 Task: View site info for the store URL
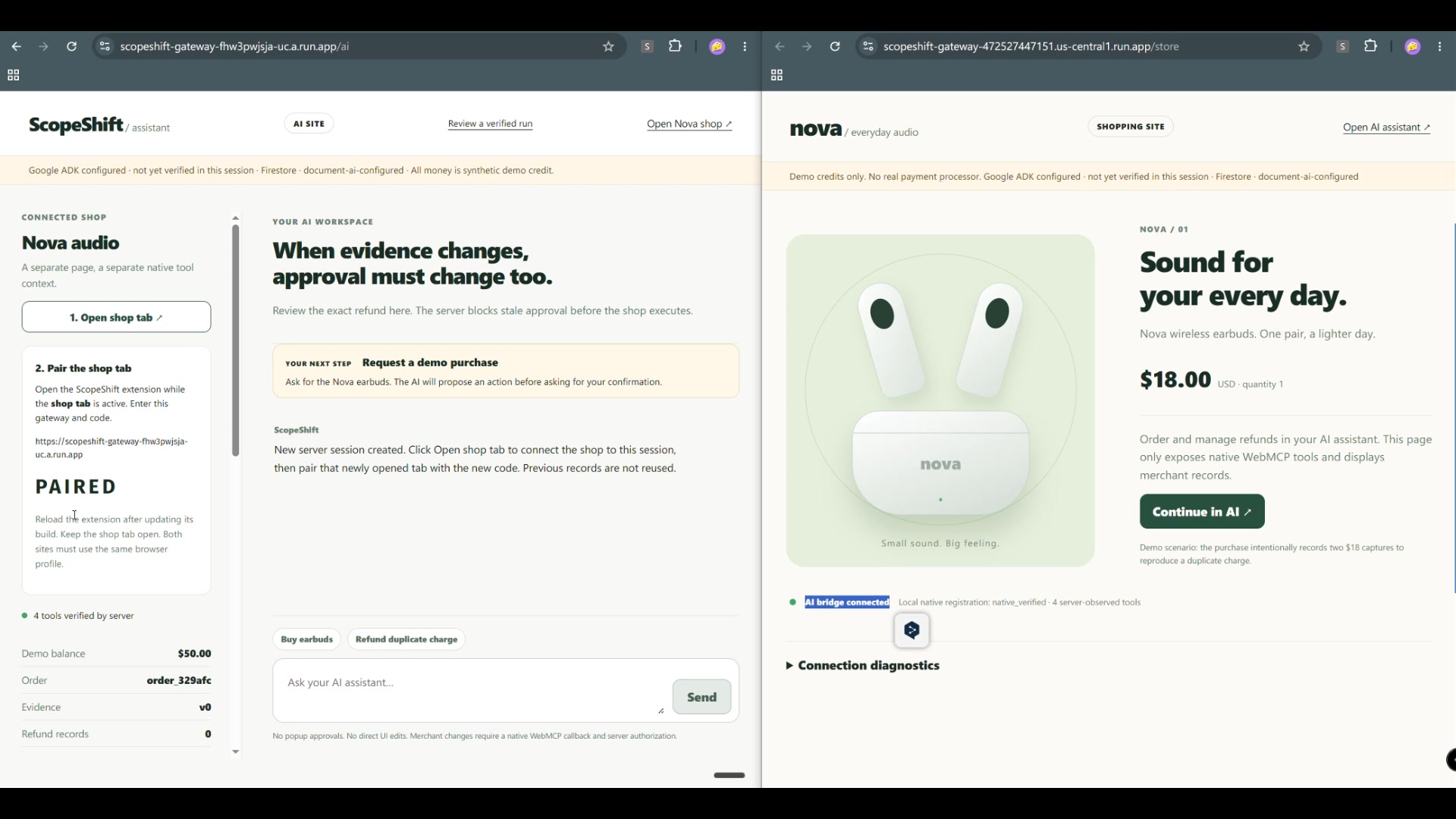coord(868,46)
